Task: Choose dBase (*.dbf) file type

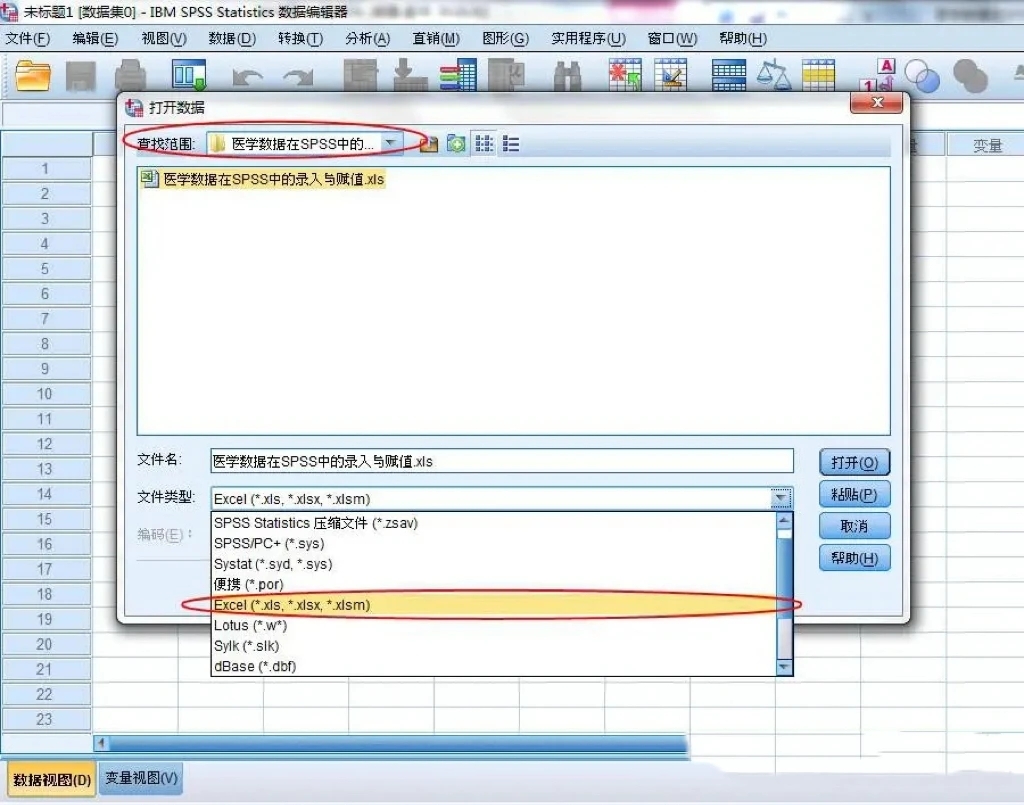Action: click(493, 666)
